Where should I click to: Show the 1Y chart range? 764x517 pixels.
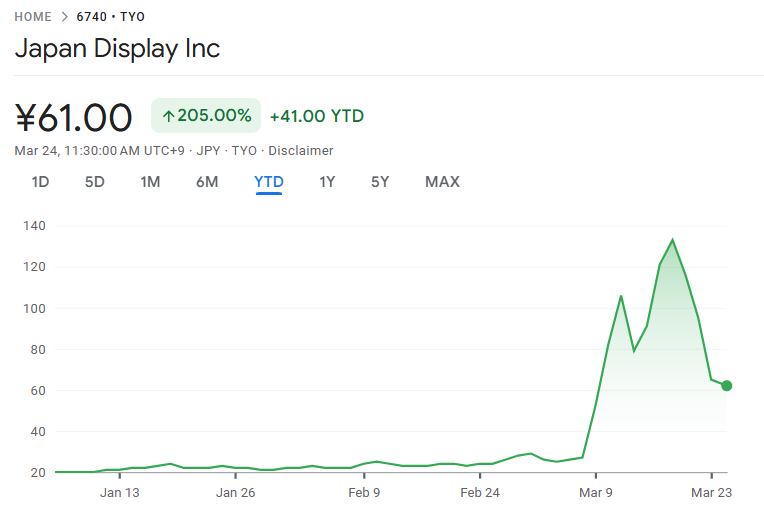[327, 182]
